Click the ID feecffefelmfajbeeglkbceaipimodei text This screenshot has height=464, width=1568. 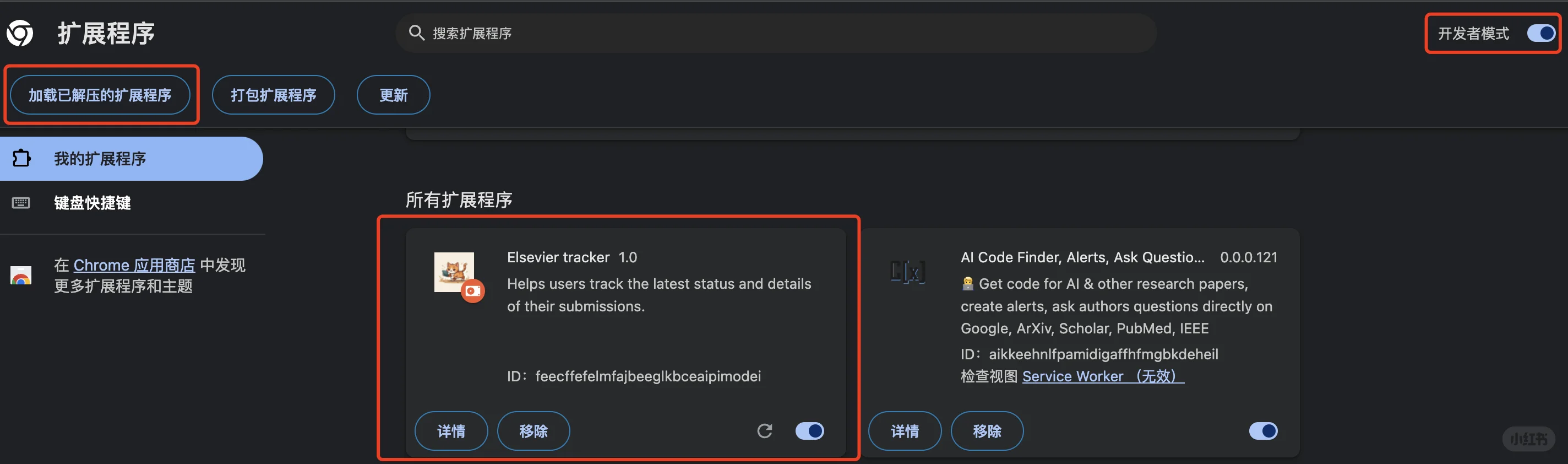[x=634, y=376]
